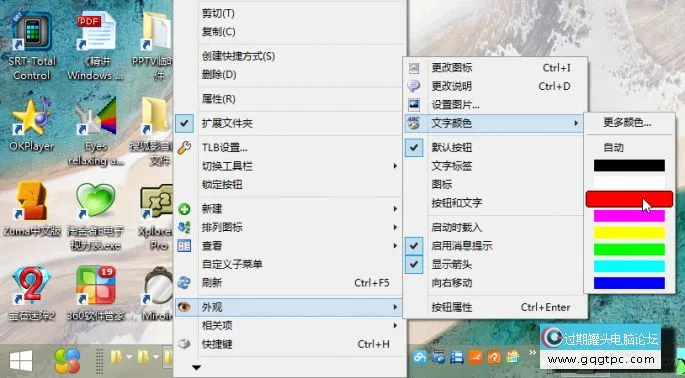Click the green plus icon beside 新建
This screenshot has height=378, width=685.
coord(184,209)
